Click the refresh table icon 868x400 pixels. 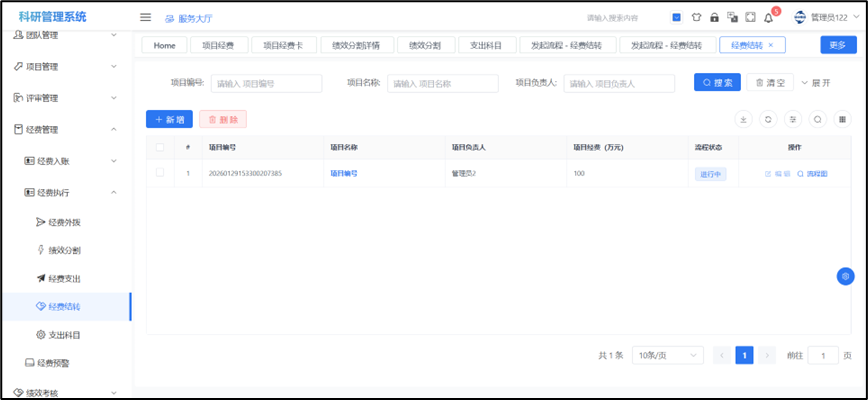tap(768, 119)
